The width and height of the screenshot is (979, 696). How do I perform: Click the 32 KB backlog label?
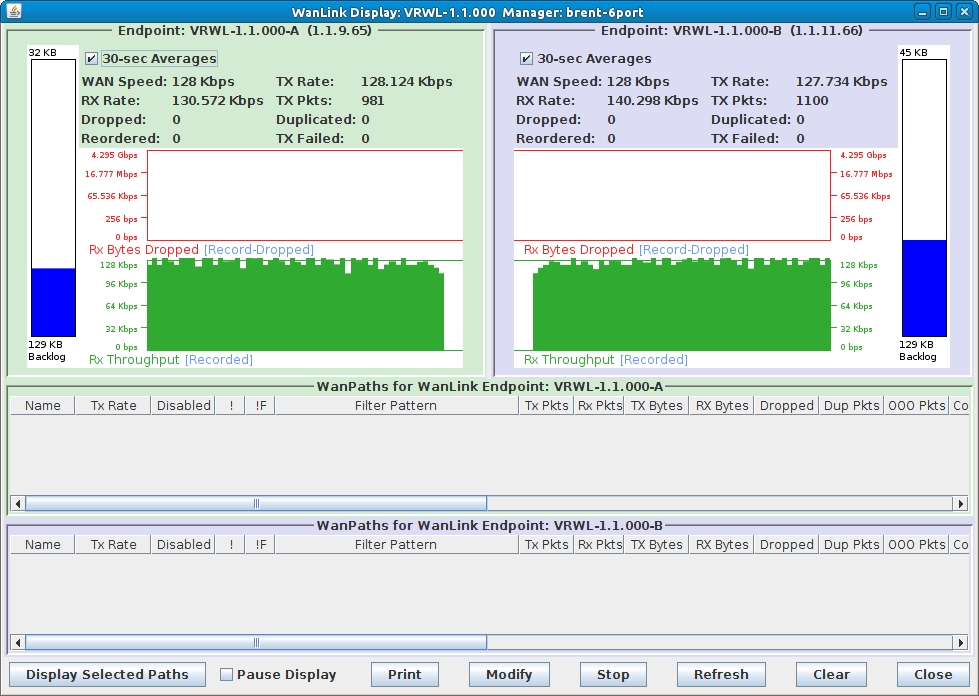pyautogui.click(x=42, y=52)
